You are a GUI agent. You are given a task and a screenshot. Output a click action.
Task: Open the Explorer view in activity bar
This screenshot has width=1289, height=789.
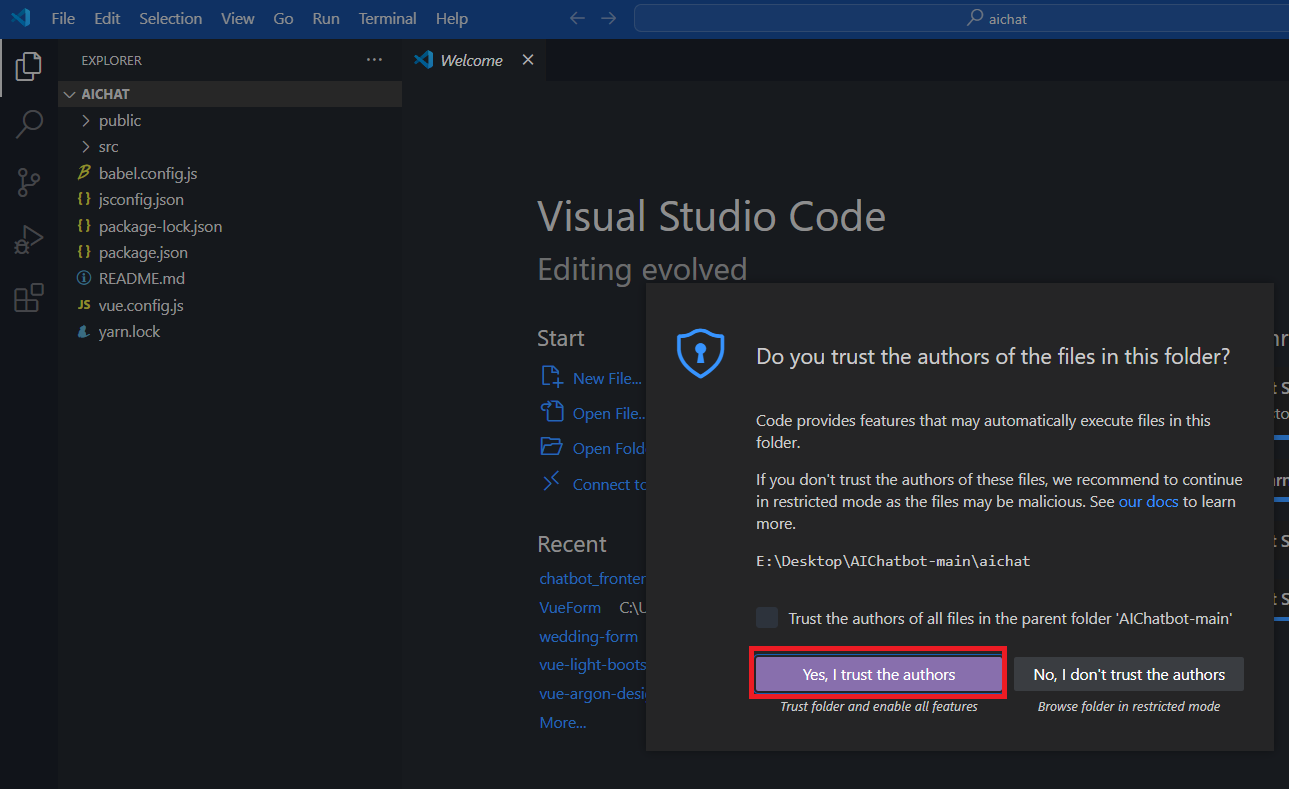pyautogui.click(x=29, y=67)
